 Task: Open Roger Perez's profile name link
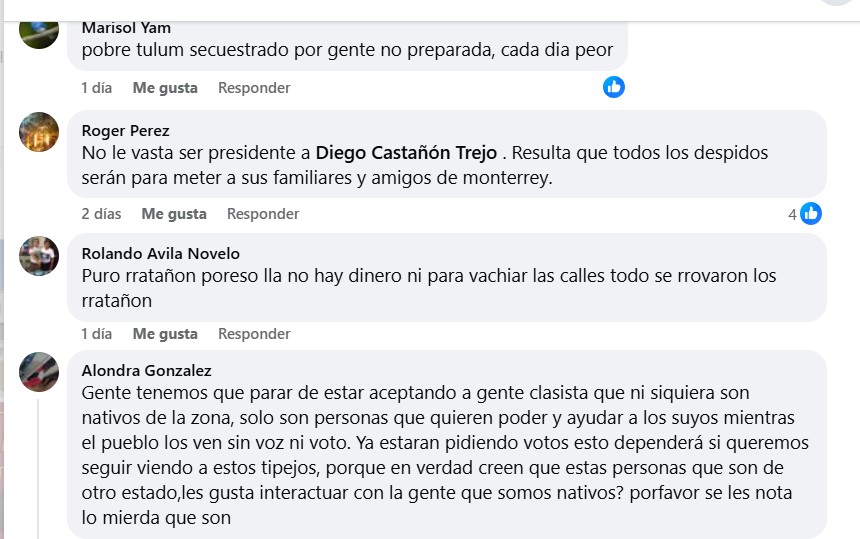(x=125, y=131)
